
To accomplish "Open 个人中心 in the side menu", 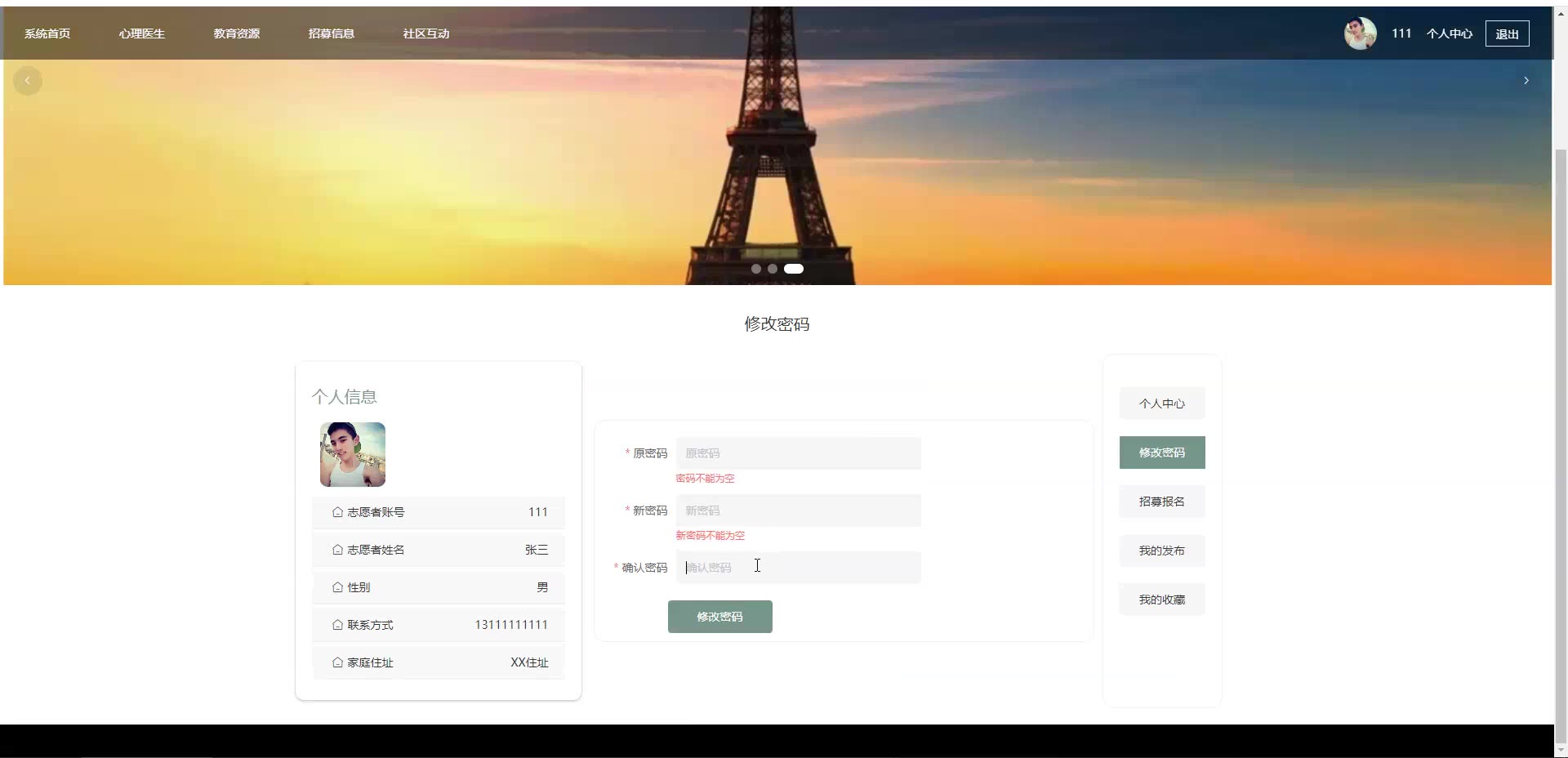I will pos(1162,404).
